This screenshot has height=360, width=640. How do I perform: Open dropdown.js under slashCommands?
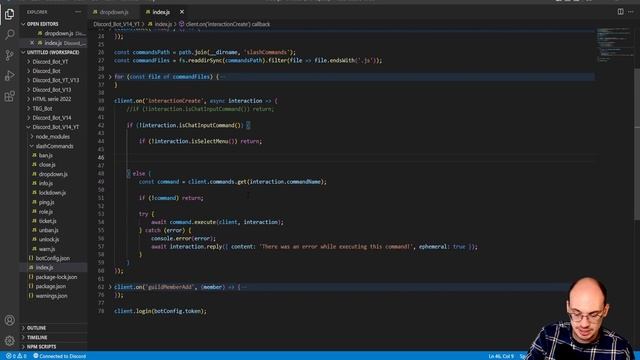pyautogui.click(x=53, y=174)
